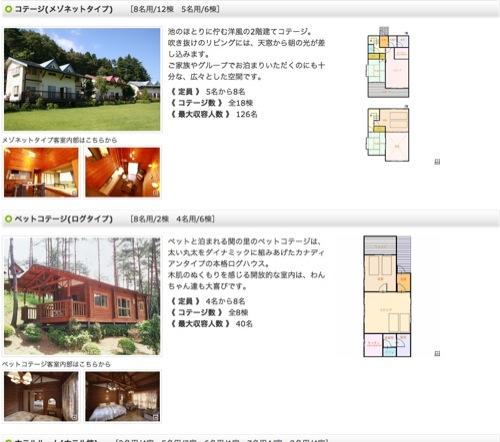Click the [8名用/12棟 5名用/6棟] text
500x442 pixels.
tap(175, 9)
